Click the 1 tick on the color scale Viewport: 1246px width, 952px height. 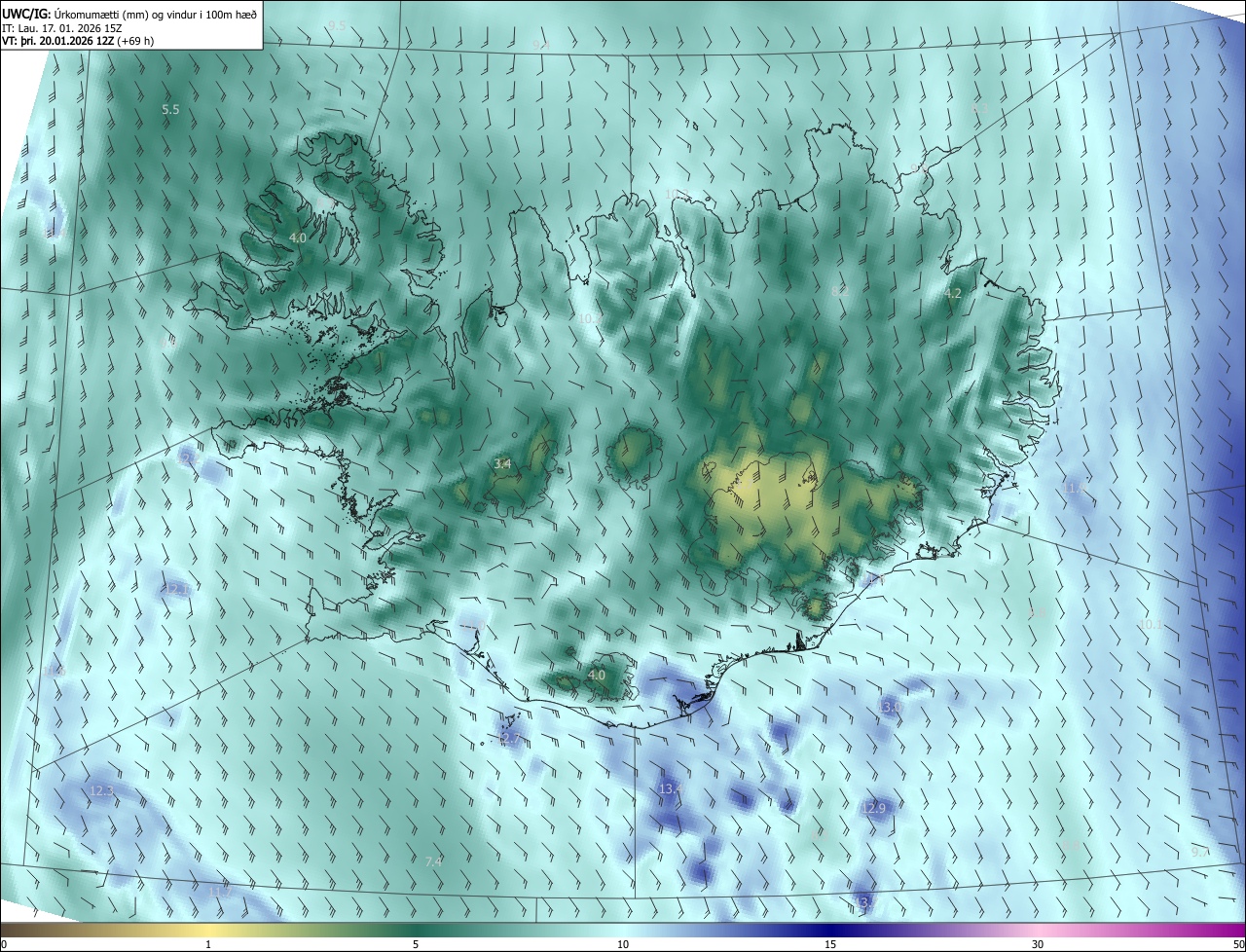[209, 944]
